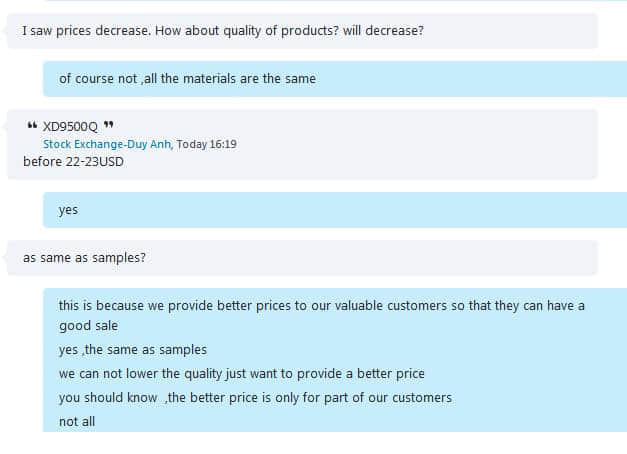Click the 'good sale' line
Viewport: 627px width, 454px height.
(x=88, y=326)
